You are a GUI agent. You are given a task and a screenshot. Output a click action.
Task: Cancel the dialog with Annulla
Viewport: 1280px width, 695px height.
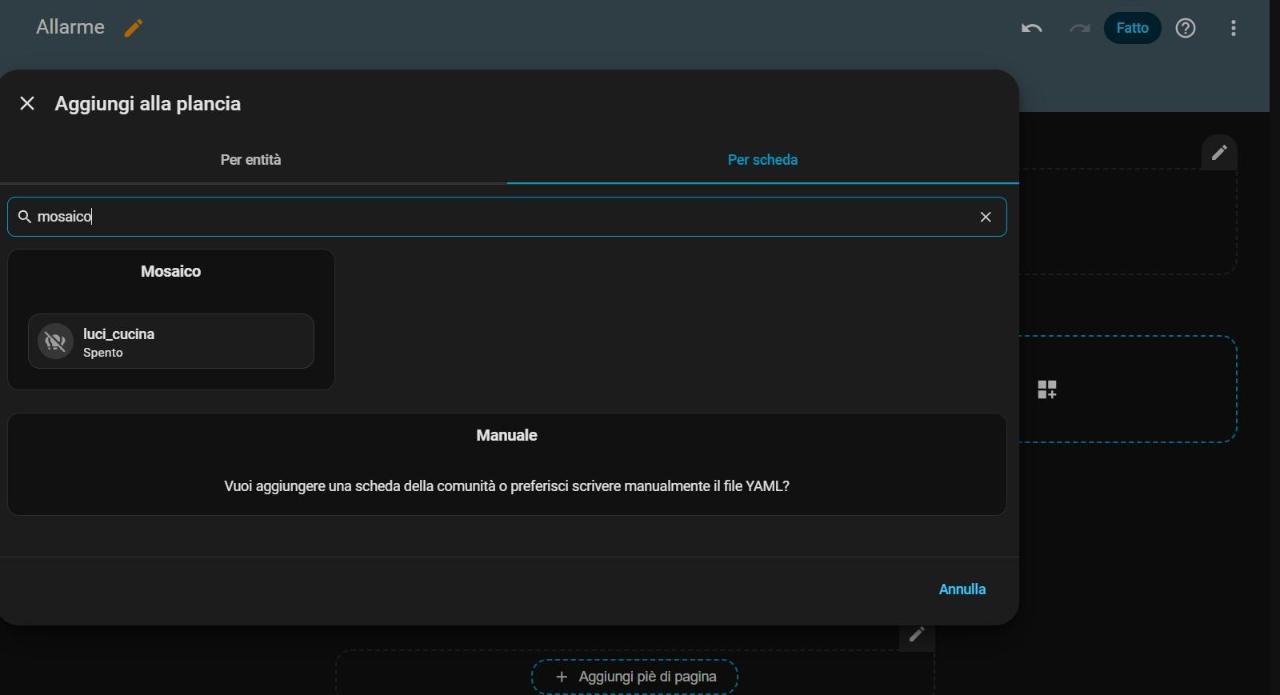962,589
